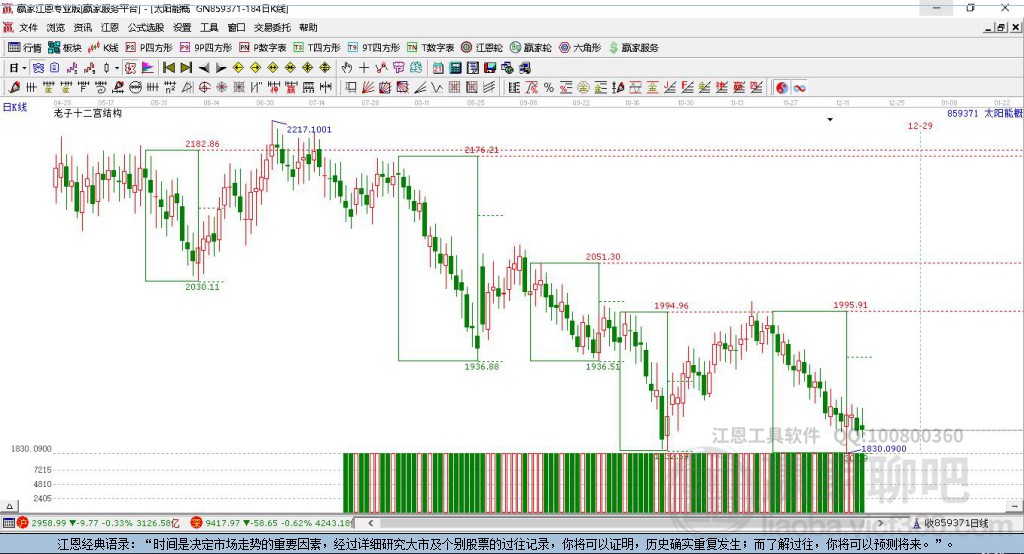Click the 收859371日线 status entry

pyautogui.click(x=951, y=523)
